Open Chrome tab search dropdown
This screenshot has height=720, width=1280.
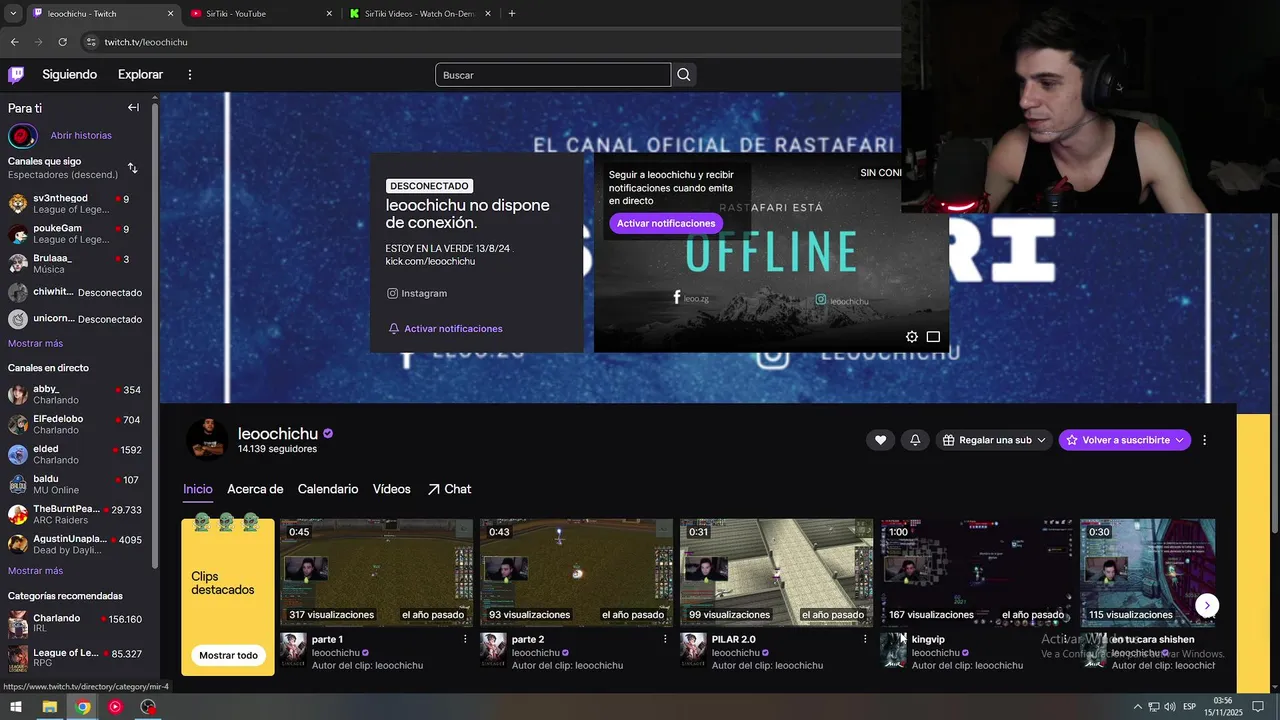tap(12, 14)
